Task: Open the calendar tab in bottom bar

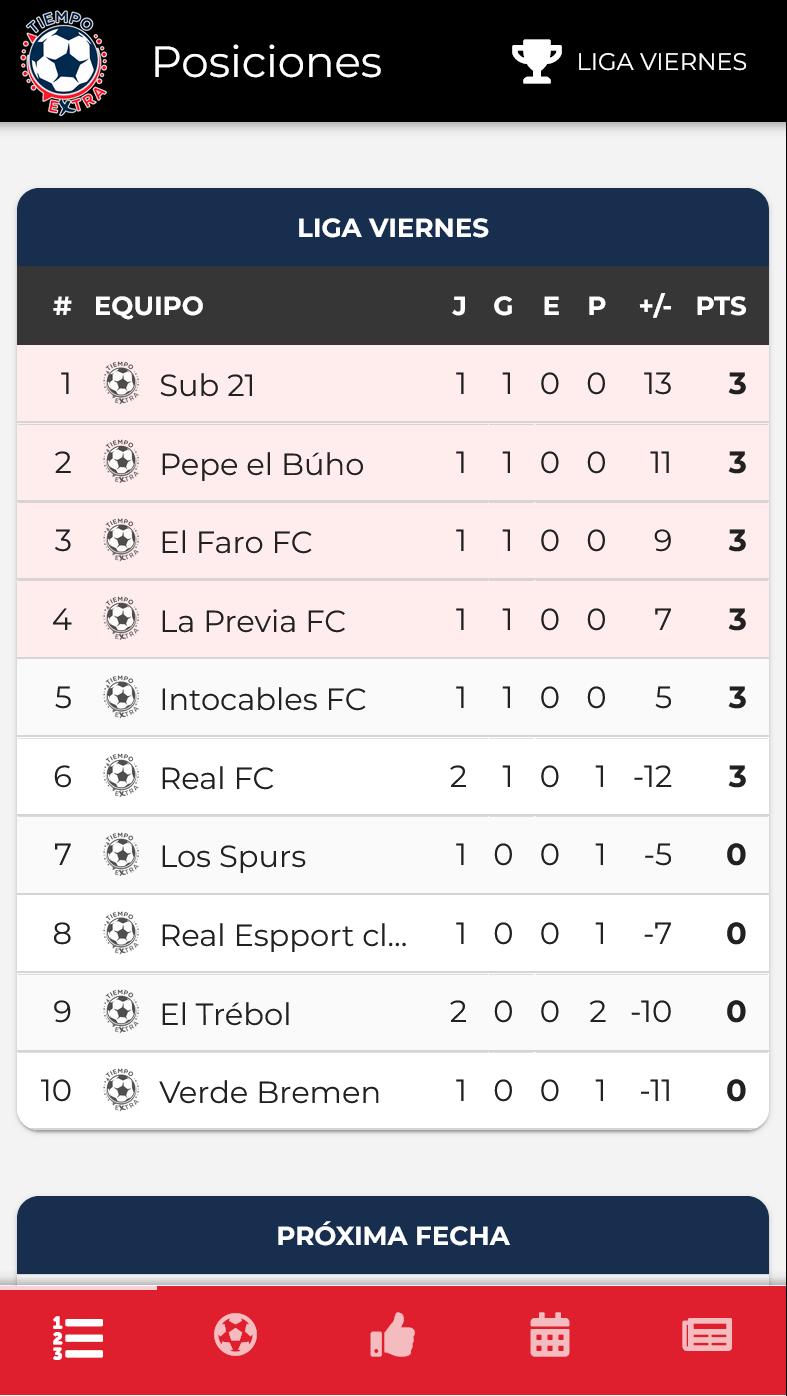Action: tap(550, 1335)
